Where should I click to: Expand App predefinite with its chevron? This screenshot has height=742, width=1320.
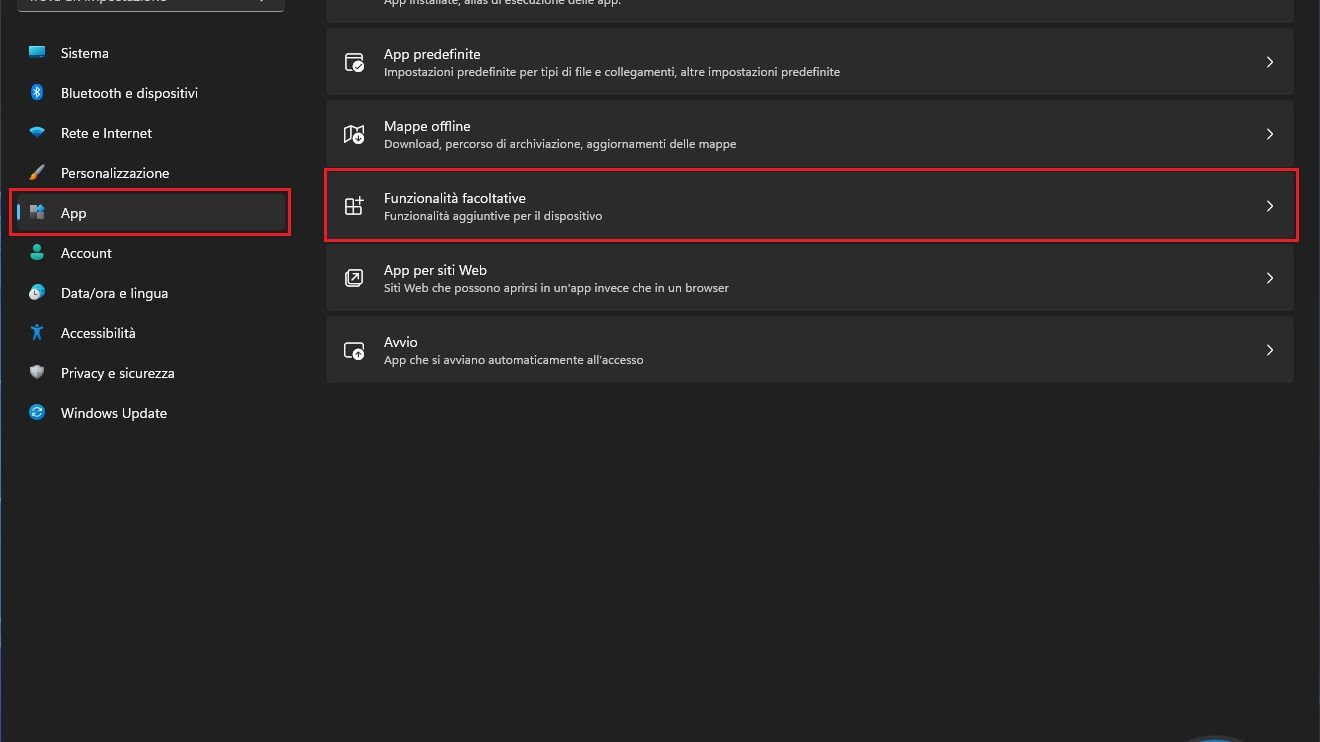(1270, 62)
